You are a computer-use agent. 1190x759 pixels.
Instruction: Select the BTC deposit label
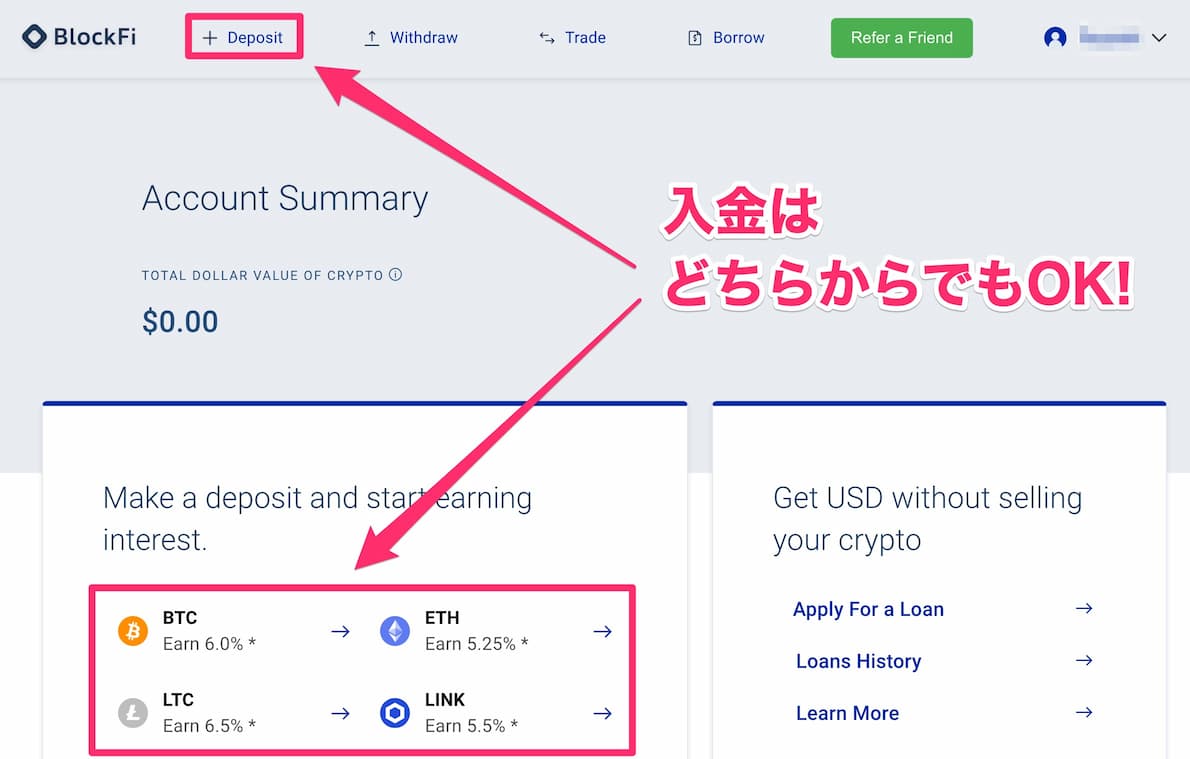coord(180,618)
